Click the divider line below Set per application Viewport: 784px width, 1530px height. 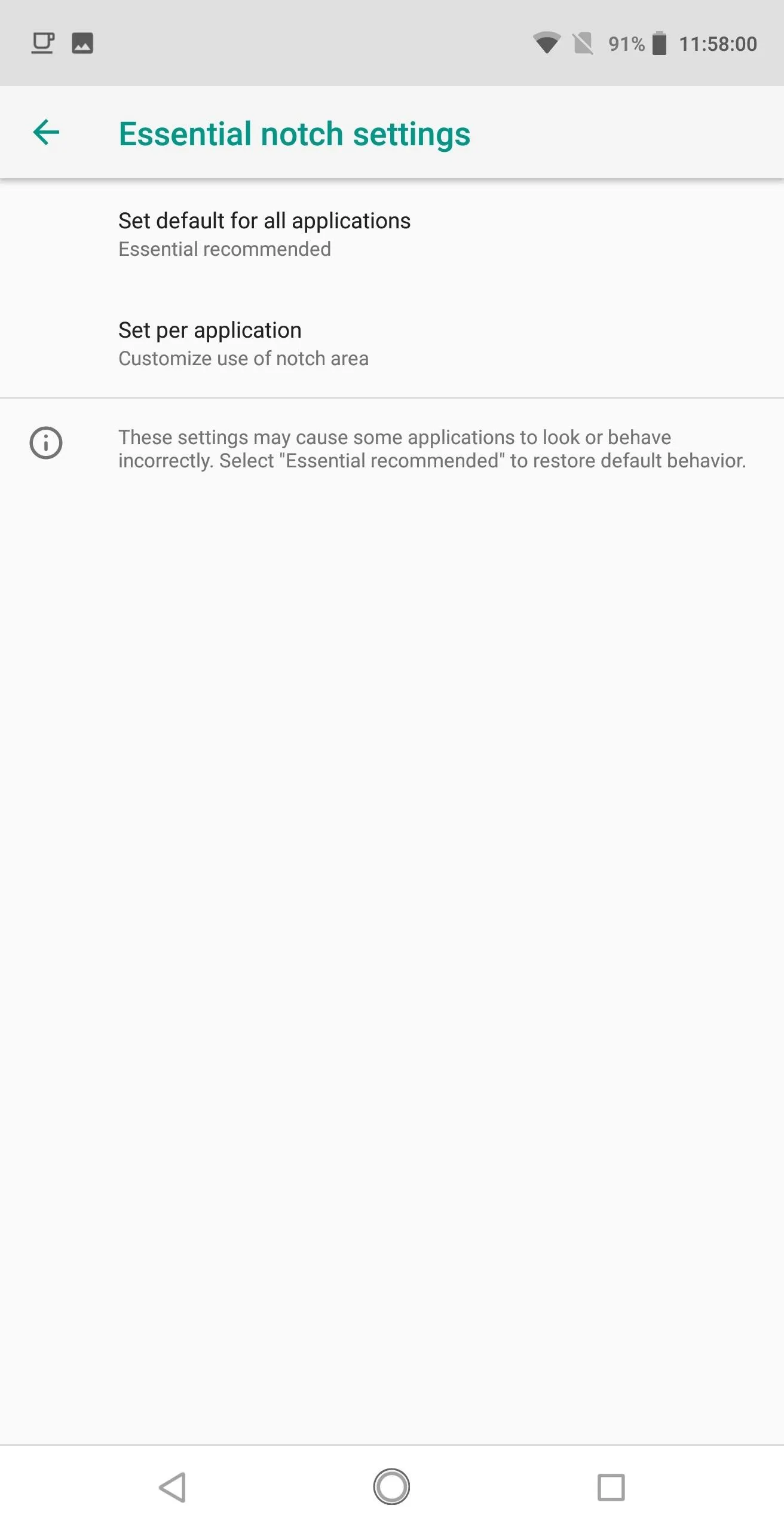click(x=392, y=397)
